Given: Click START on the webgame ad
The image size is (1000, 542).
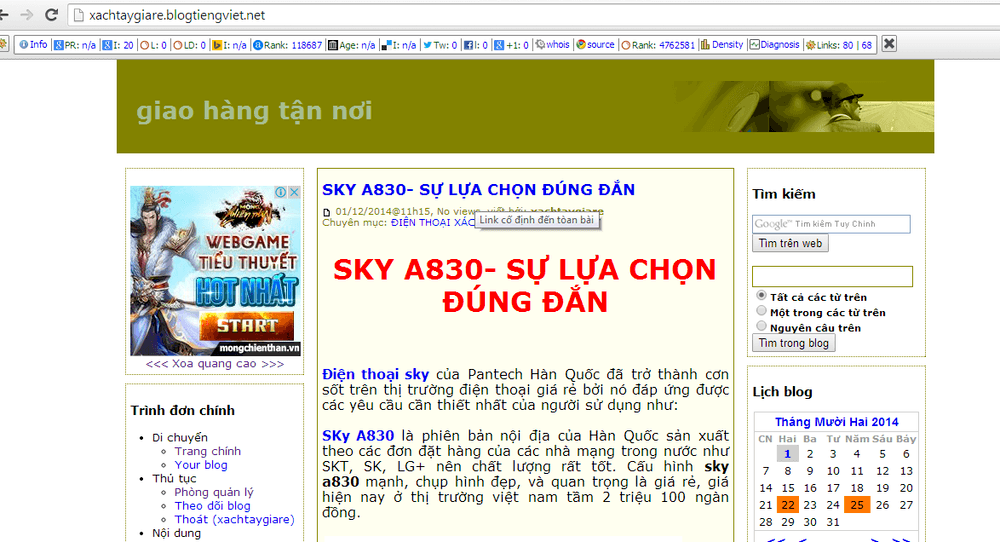Looking at the screenshot, I should (247, 326).
